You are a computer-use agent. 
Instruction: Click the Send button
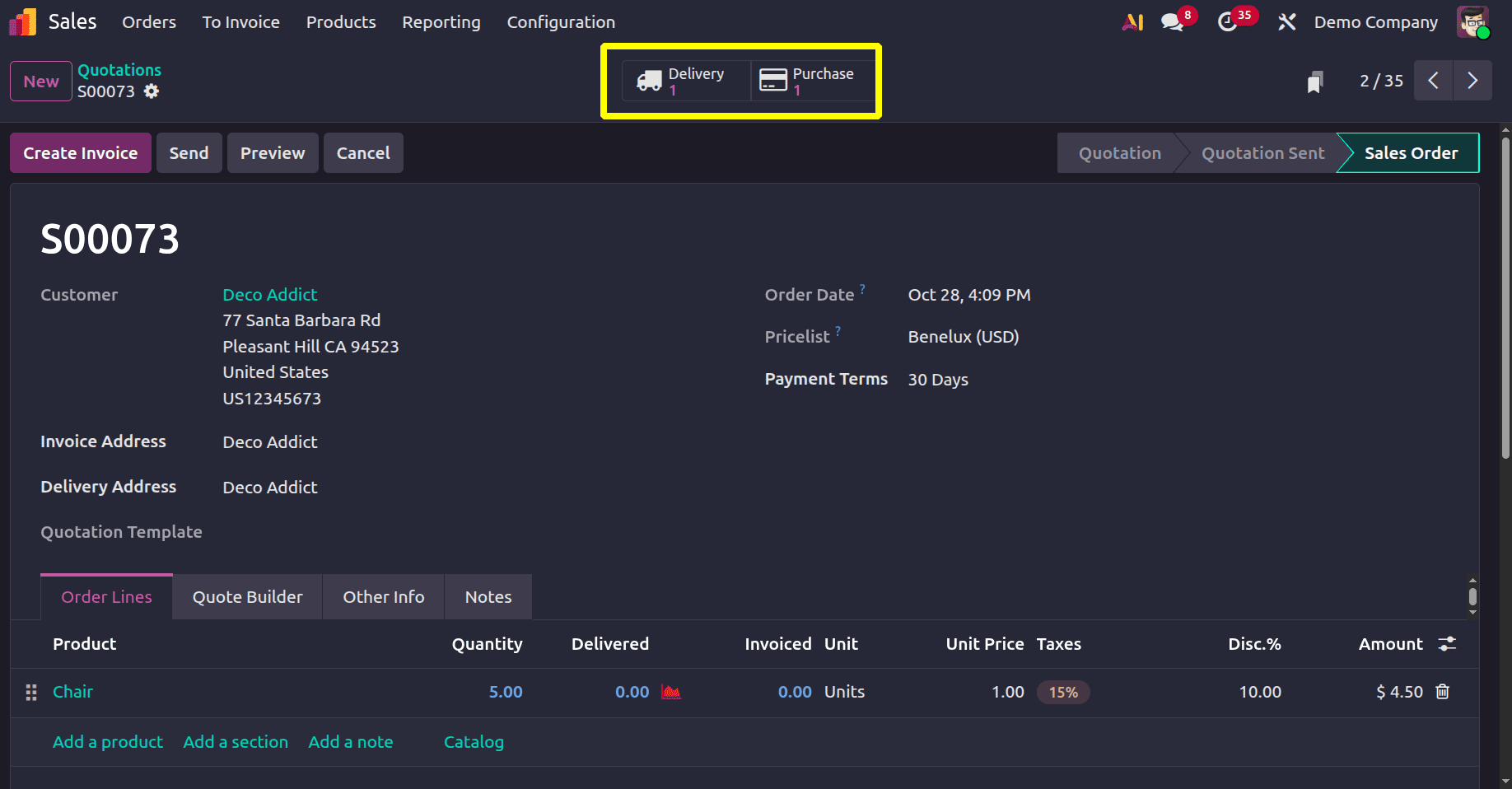click(189, 152)
